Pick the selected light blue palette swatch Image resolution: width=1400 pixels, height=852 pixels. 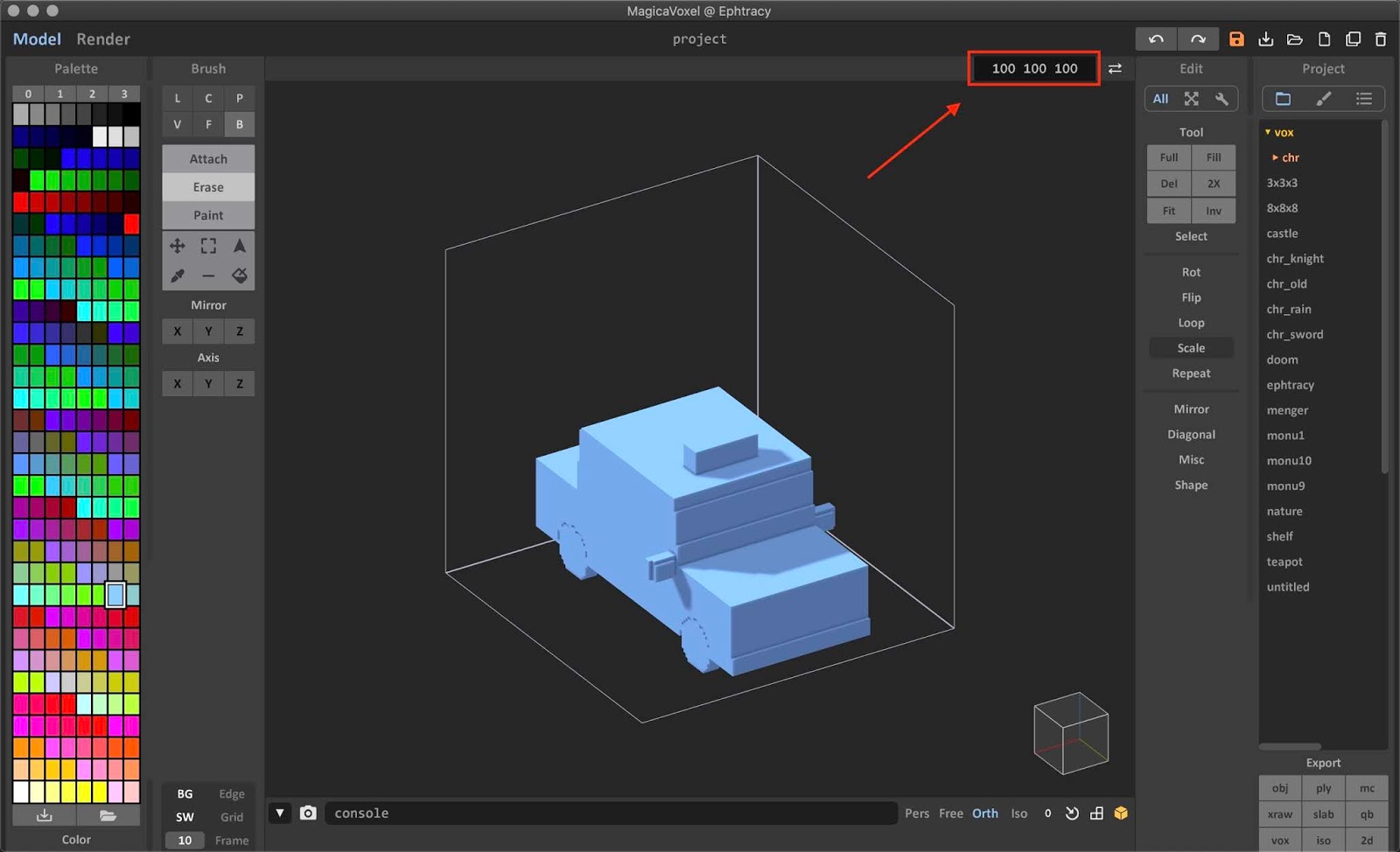pos(115,595)
